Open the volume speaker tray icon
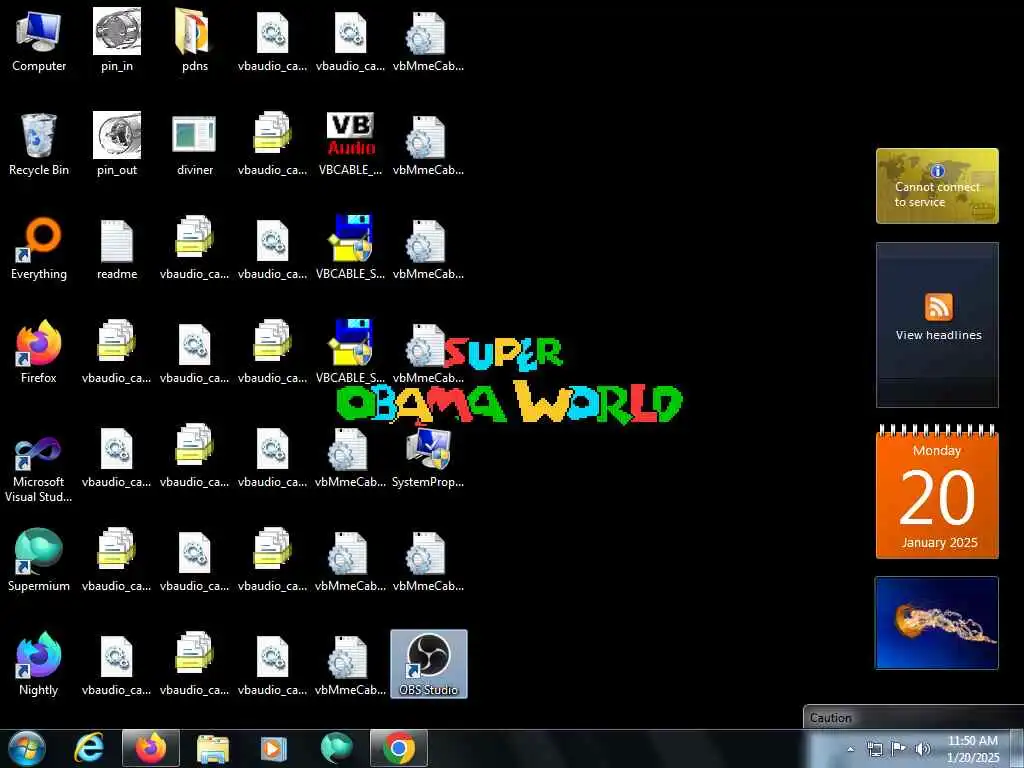 point(922,749)
